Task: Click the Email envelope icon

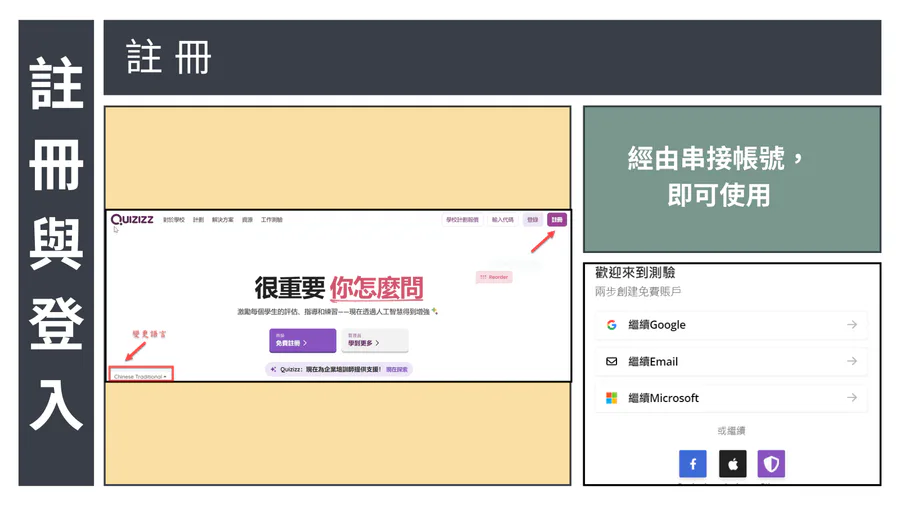Action: pyautogui.click(x=611, y=361)
